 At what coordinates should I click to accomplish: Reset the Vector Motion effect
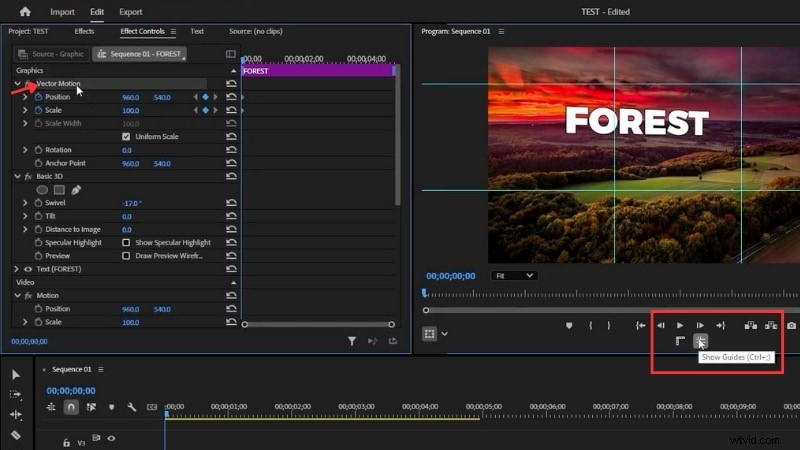point(231,83)
